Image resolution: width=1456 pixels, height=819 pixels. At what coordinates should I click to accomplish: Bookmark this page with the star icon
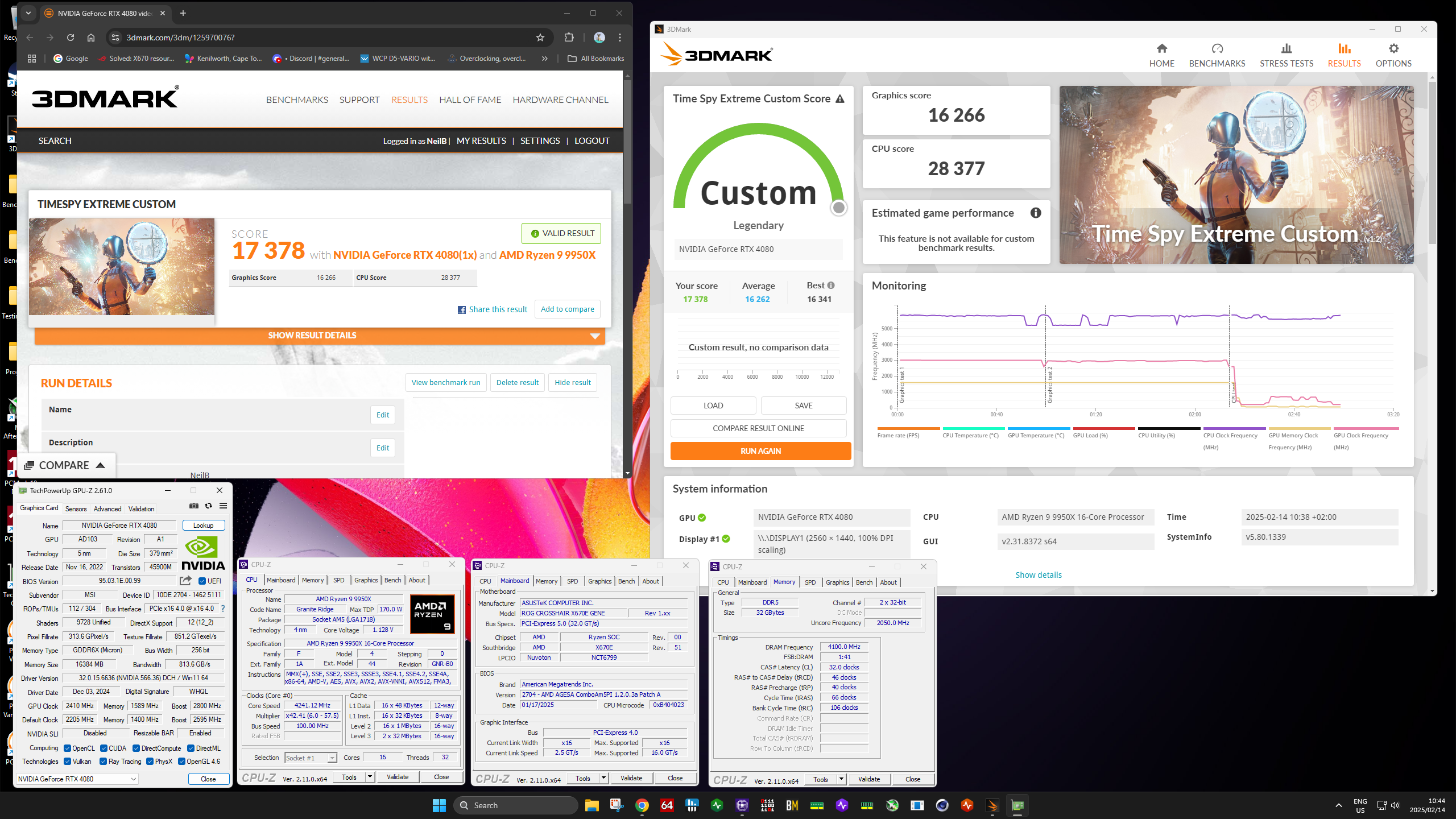click(540, 38)
